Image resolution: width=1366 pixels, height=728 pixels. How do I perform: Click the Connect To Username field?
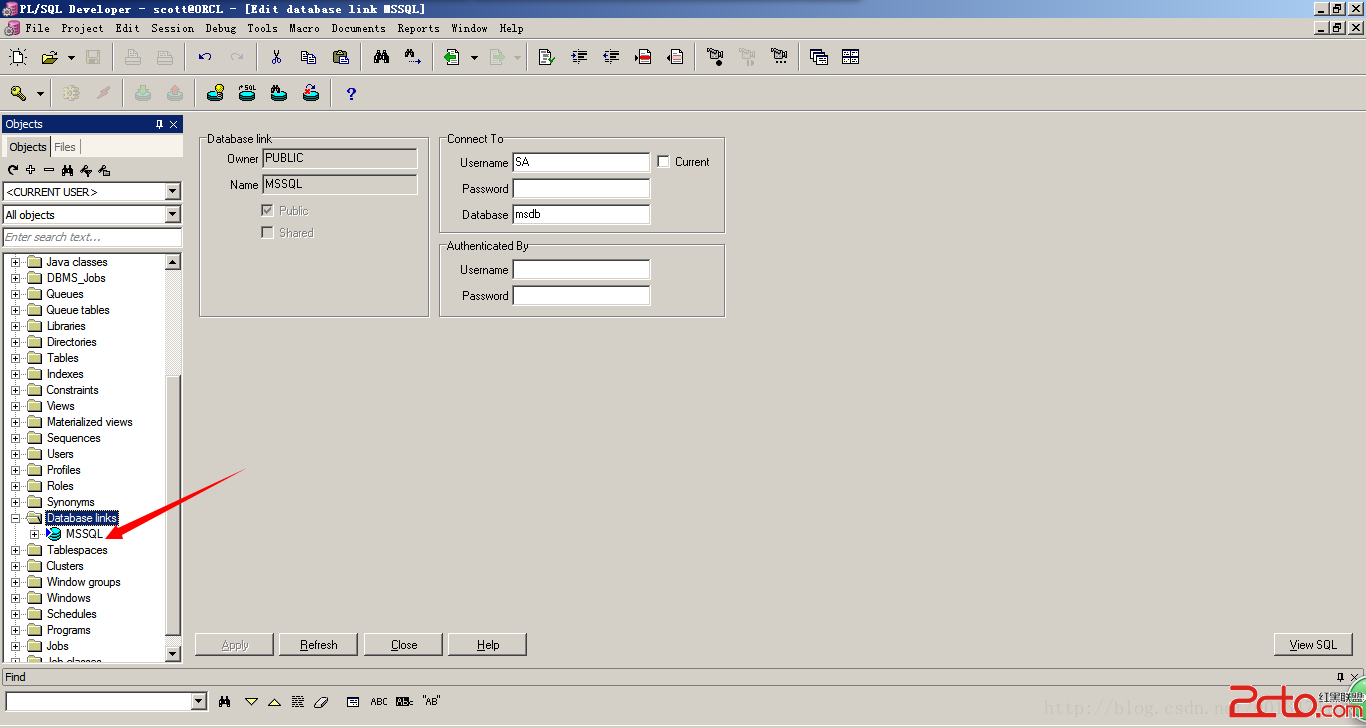tap(581, 162)
